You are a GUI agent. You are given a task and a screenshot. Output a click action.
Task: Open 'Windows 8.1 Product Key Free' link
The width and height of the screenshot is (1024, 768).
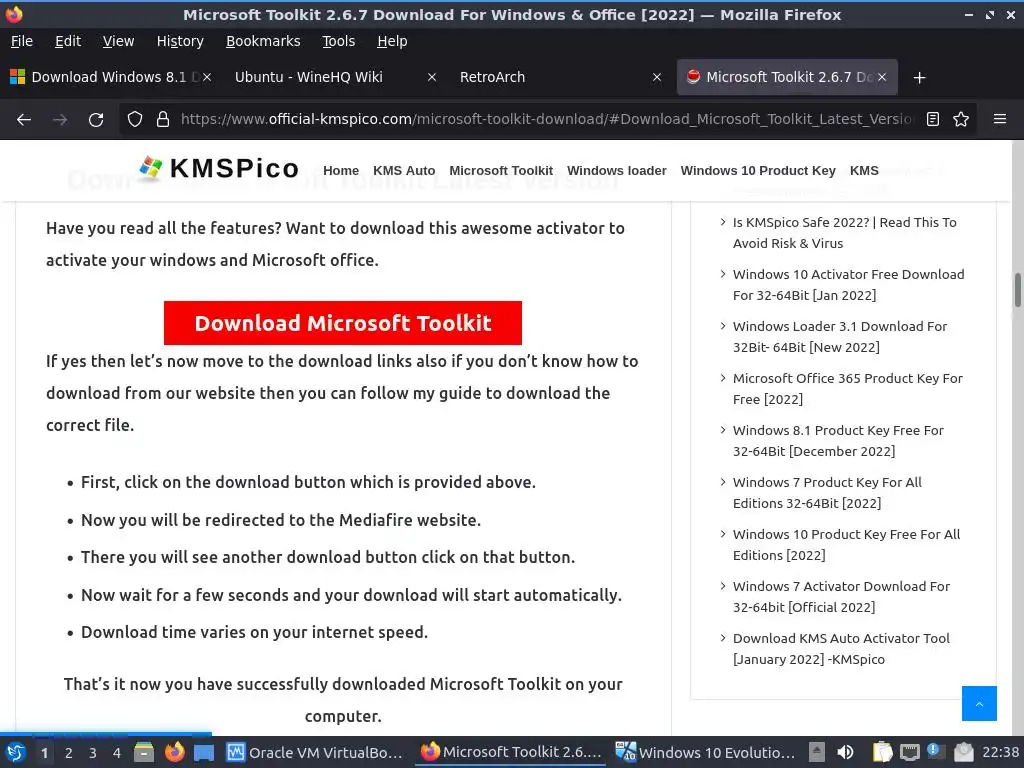click(838, 441)
